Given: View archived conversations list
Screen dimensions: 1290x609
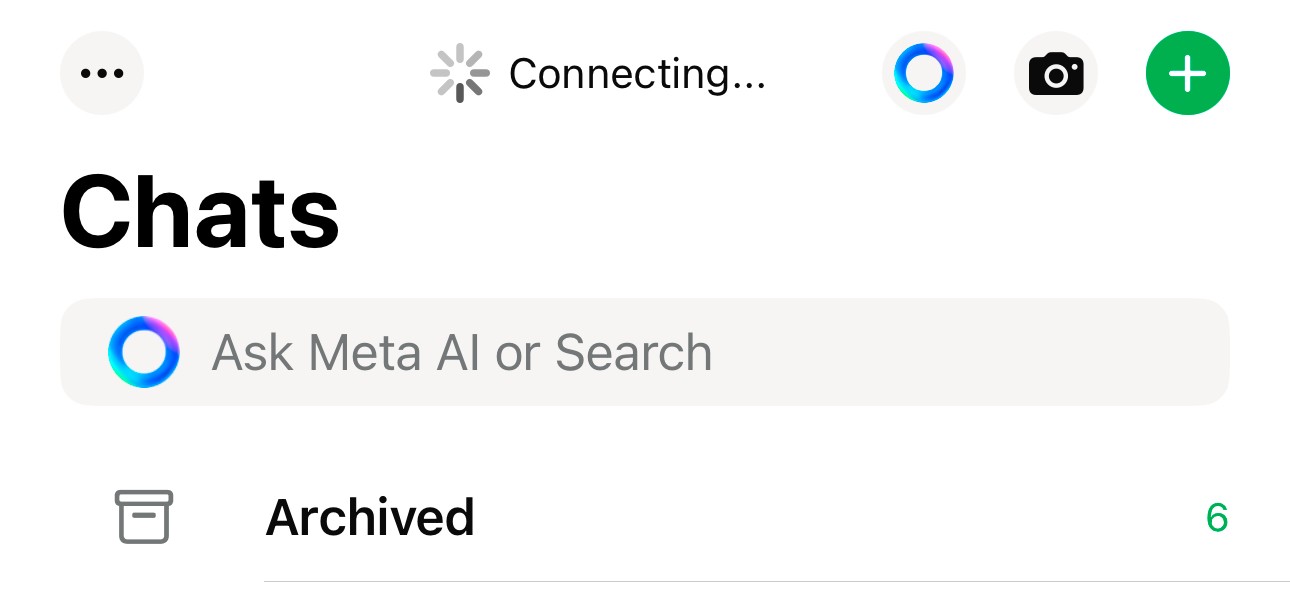Looking at the screenshot, I should tap(645, 517).
